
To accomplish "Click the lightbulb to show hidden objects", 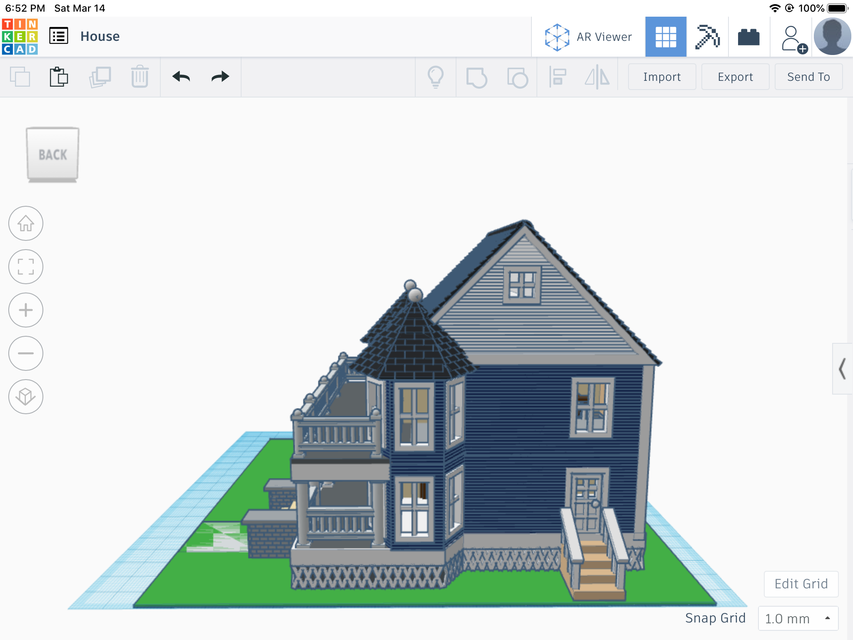I will click(x=435, y=76).
